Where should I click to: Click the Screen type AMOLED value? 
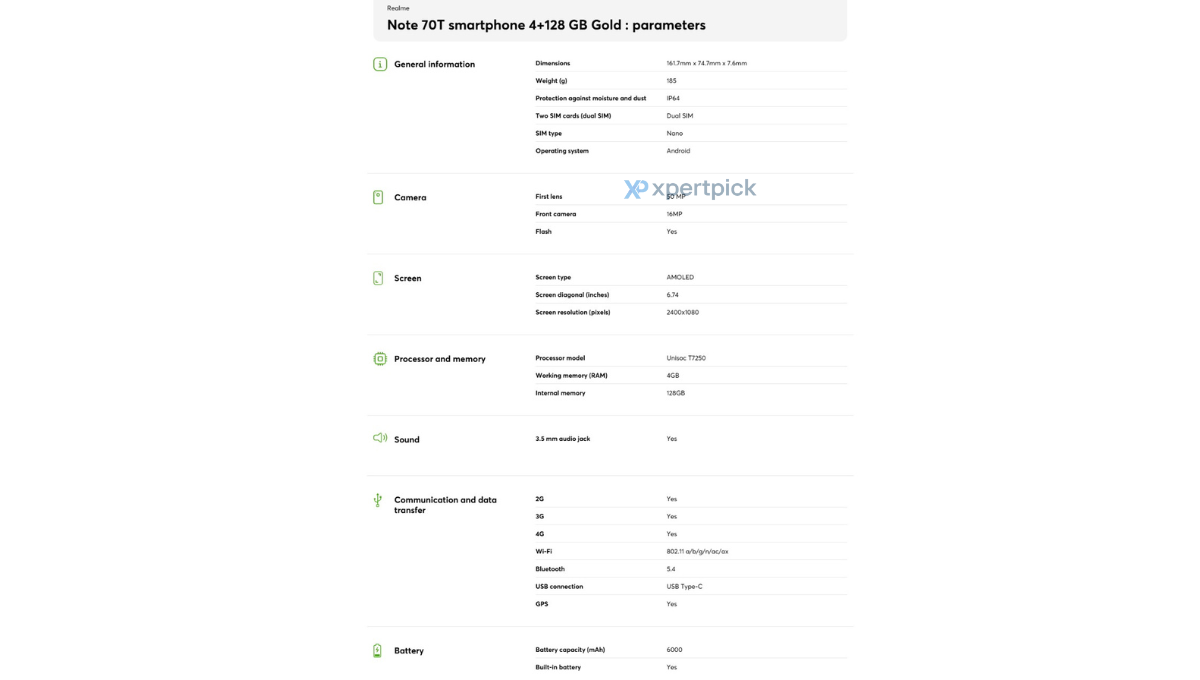680,277
